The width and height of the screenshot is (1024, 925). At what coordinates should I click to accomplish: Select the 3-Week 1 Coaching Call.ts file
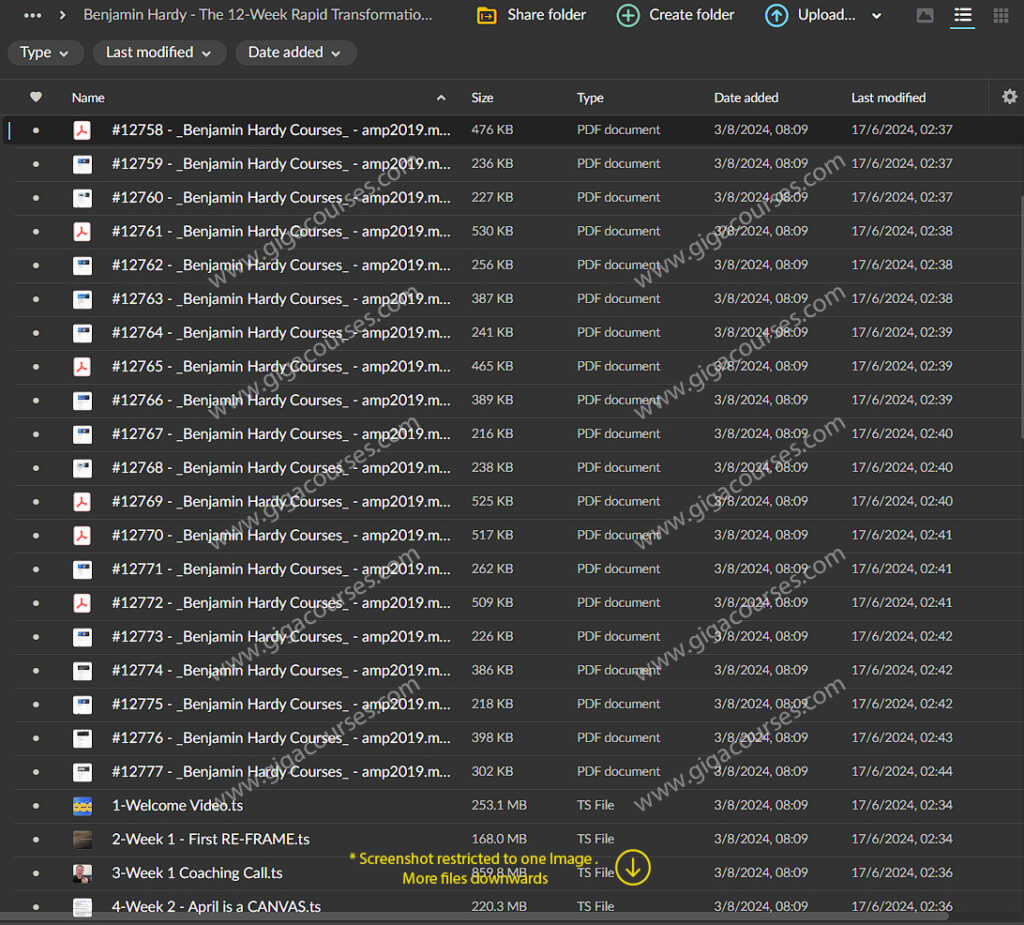click(x=197, y=873)
